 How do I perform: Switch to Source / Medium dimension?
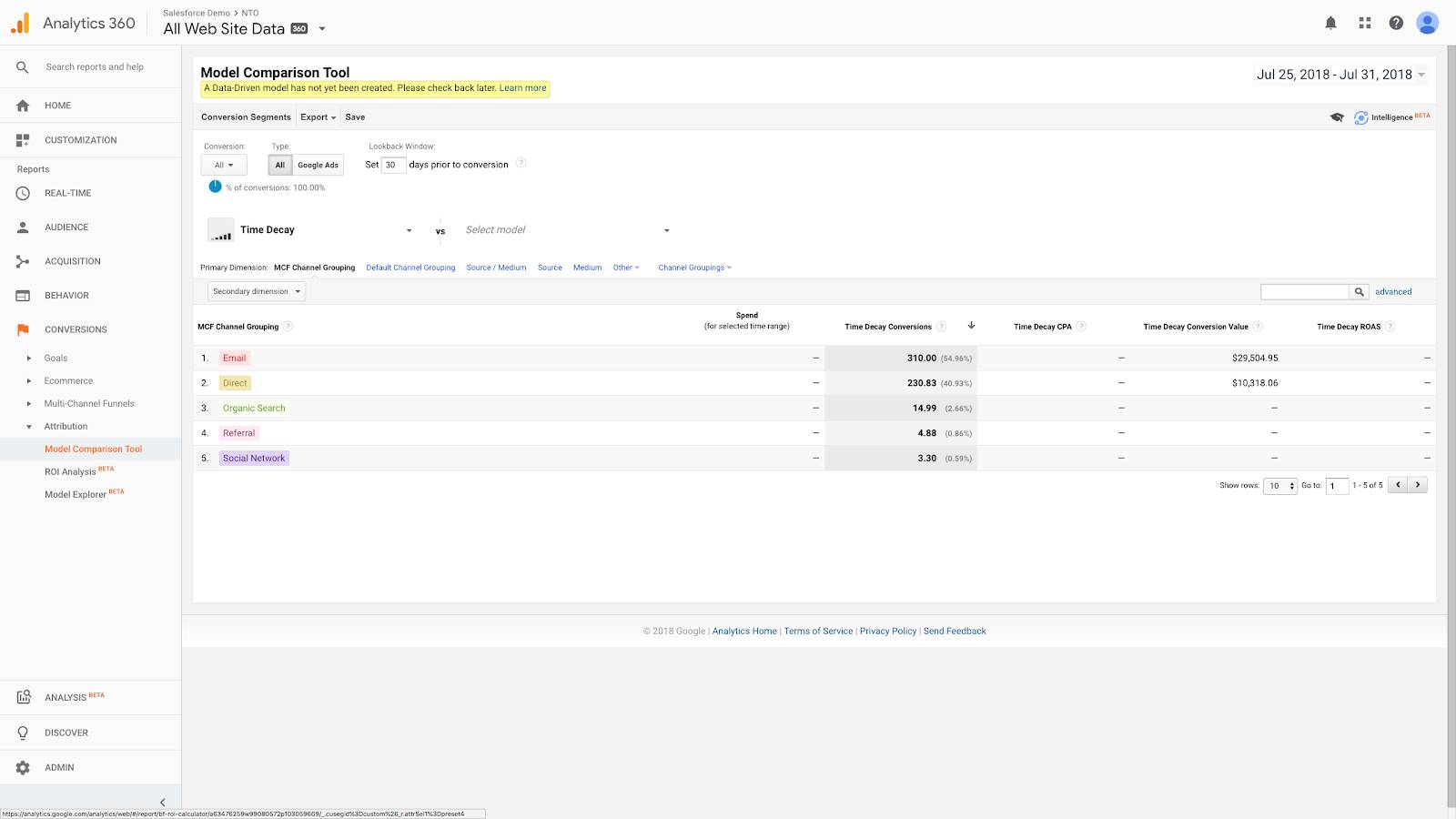[496, 268]
